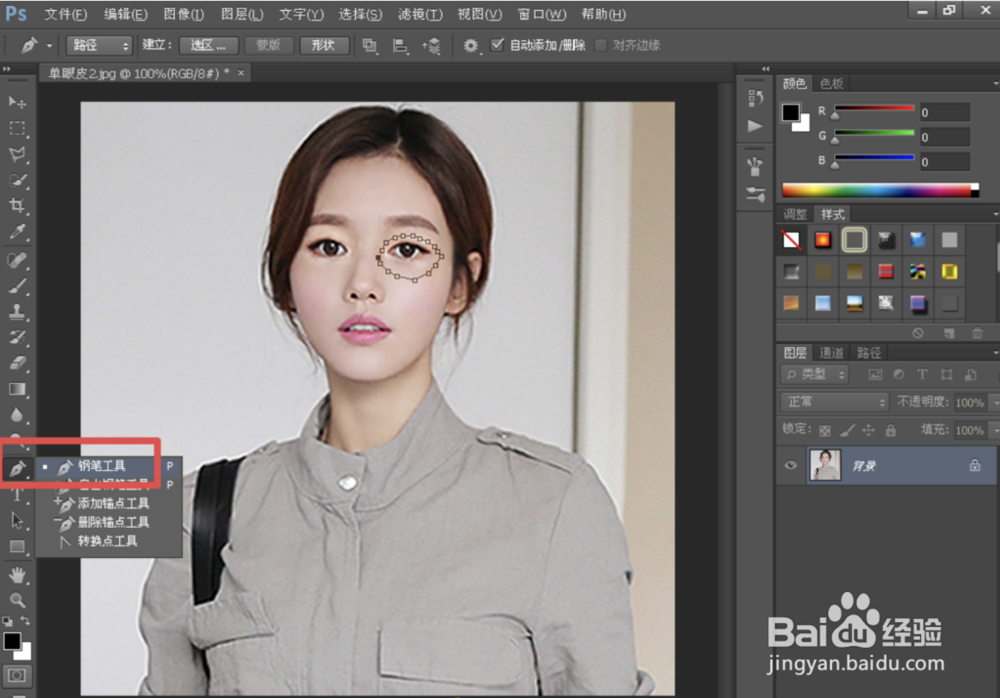Click the foreground color swatch in Color panel
The width and height of the screenshot is (1000, 698).
[791, 112]
